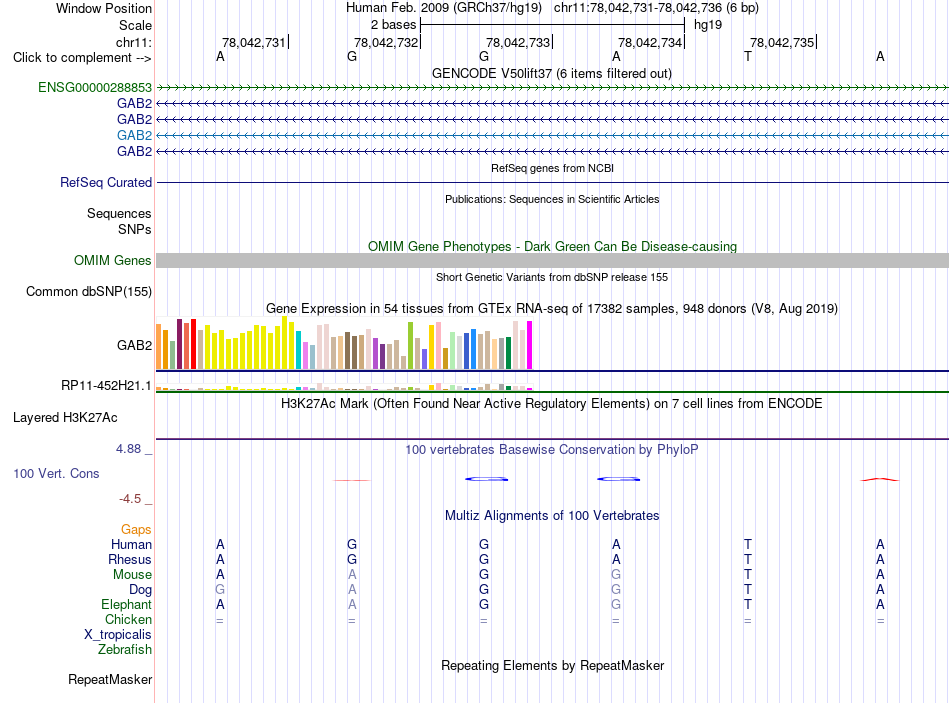The width and height of the screenshot is (950, 703).
Task: Click the Human row's T base
Action: tap(748, 544)
